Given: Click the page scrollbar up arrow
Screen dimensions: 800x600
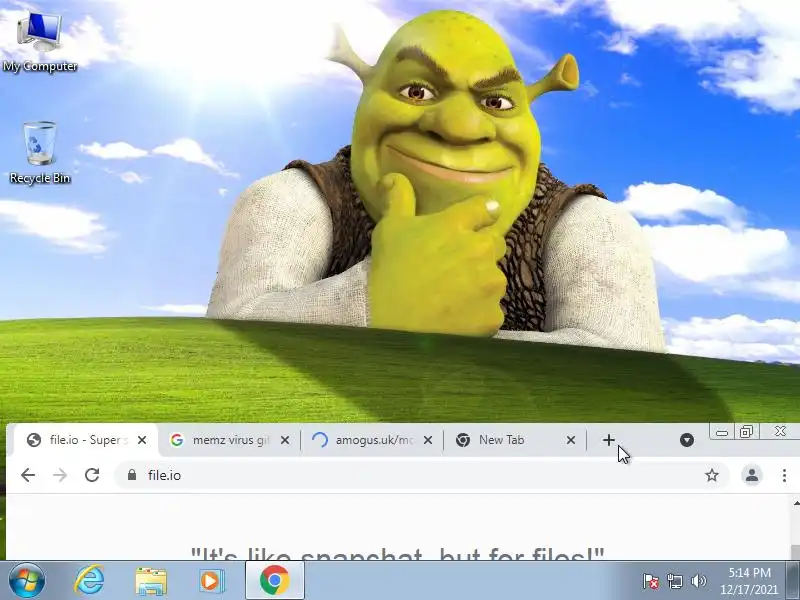Looking at the screenshot, I should click(x=796, y=504).
